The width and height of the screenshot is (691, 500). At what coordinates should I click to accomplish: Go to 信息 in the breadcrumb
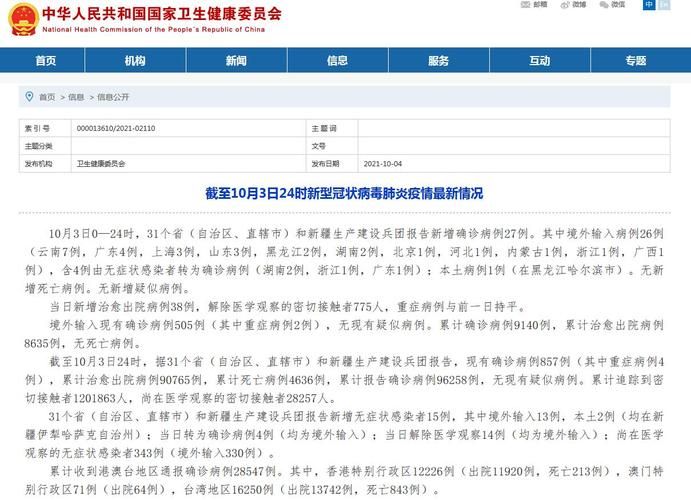pos(76,97)
